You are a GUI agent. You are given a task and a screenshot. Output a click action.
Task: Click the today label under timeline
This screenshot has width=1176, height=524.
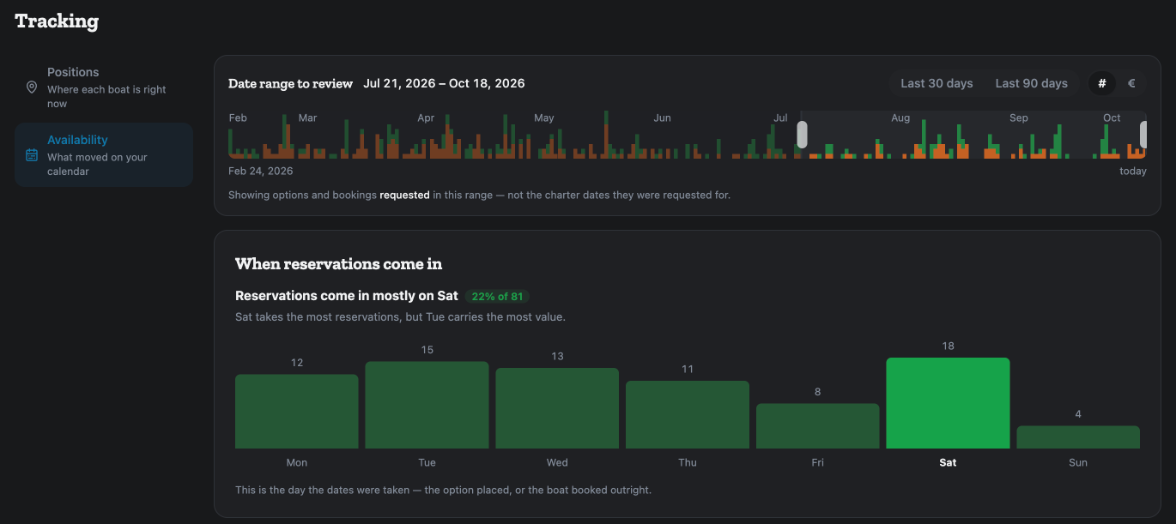click(x=1133, y=171)
